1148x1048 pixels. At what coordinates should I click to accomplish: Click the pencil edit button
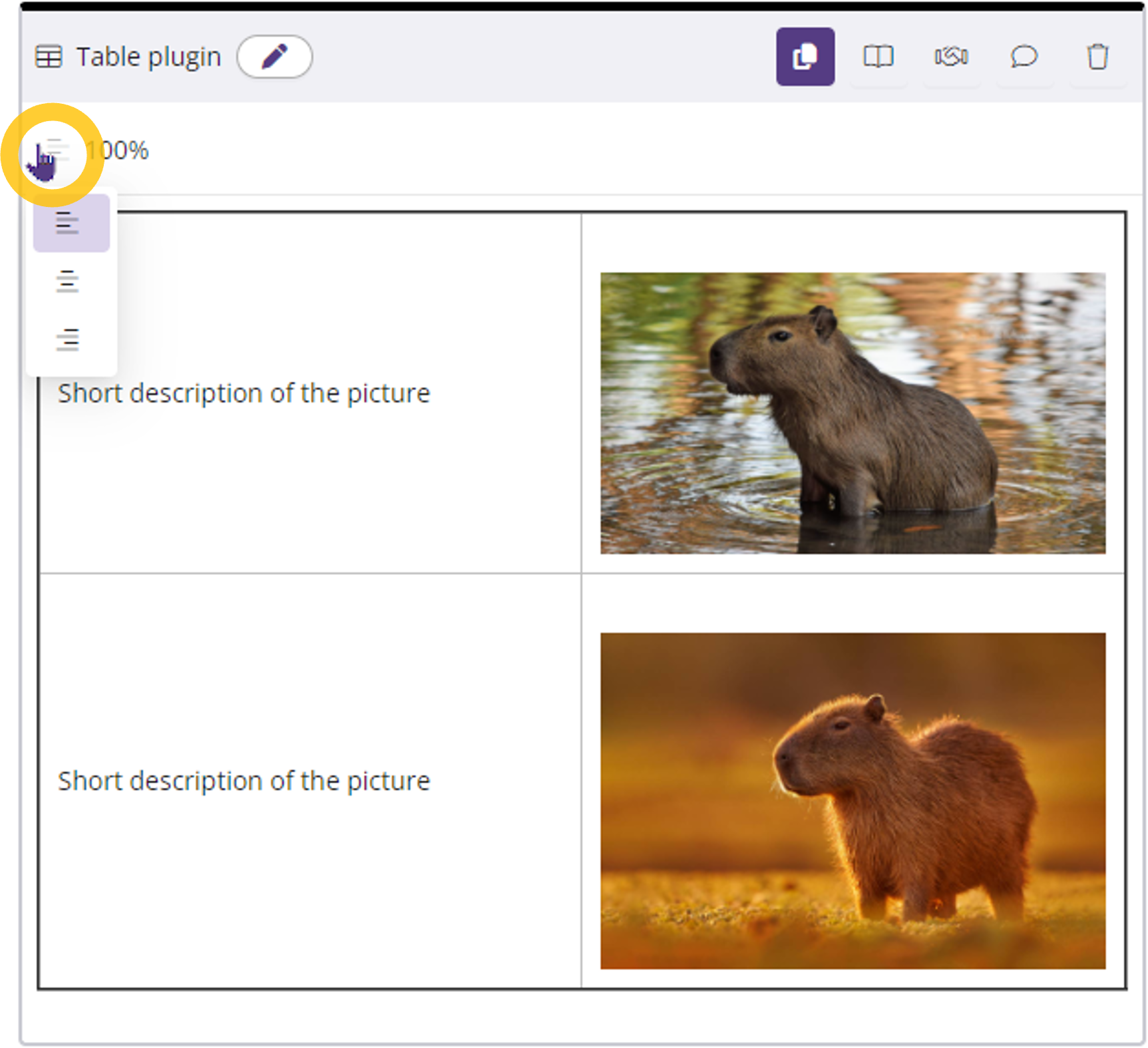[x=274, y=57]
